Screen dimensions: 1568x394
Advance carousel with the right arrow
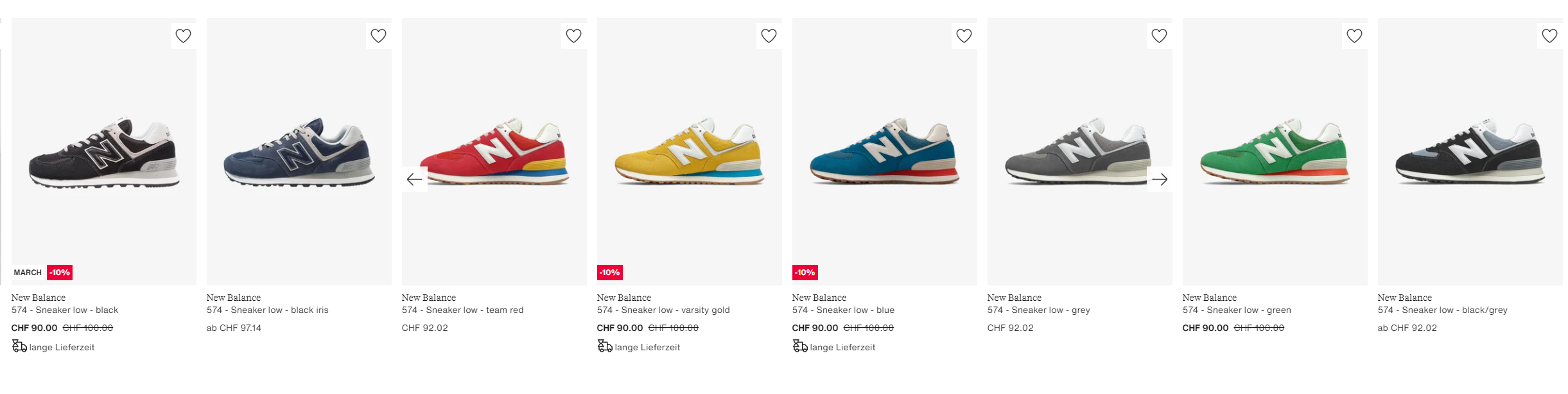(x=1160, y=179)
